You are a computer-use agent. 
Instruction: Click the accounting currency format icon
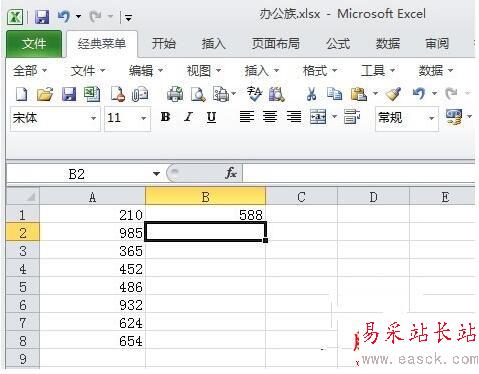[x=454, y=117]
